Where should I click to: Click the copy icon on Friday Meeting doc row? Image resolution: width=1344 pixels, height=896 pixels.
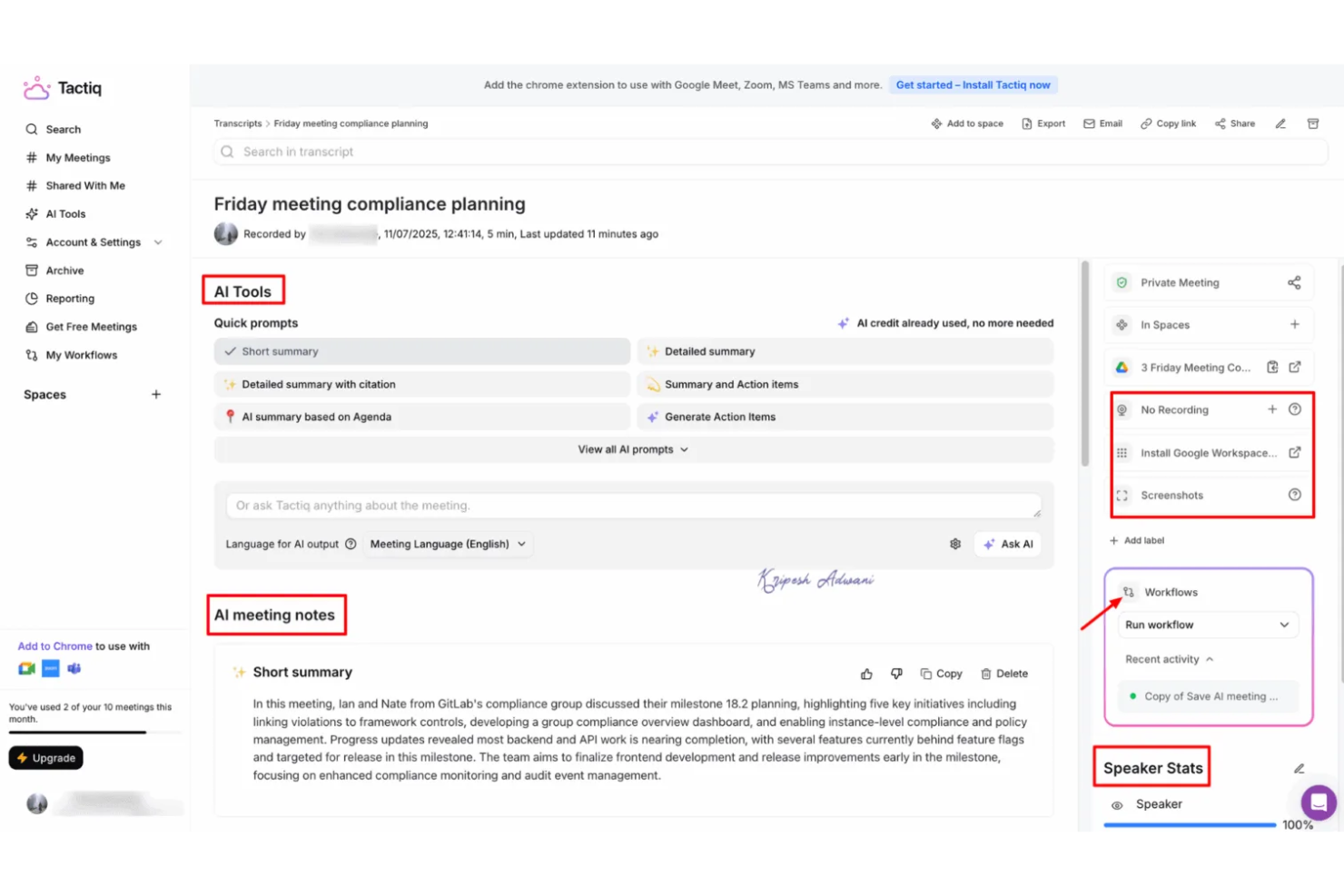[x=1272, y=367]
